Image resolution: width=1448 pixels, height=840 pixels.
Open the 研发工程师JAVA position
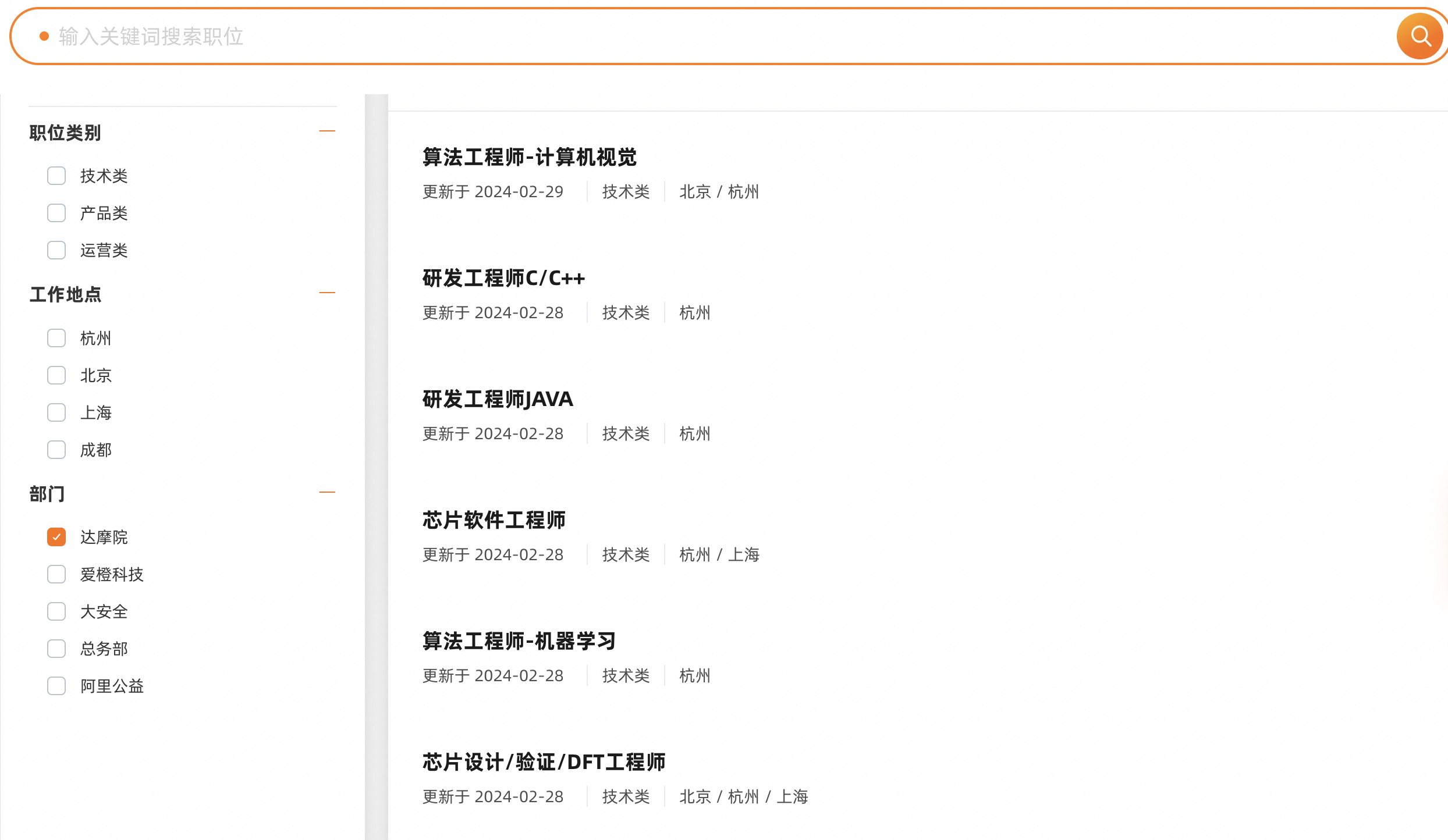click(x=498, y=399)
